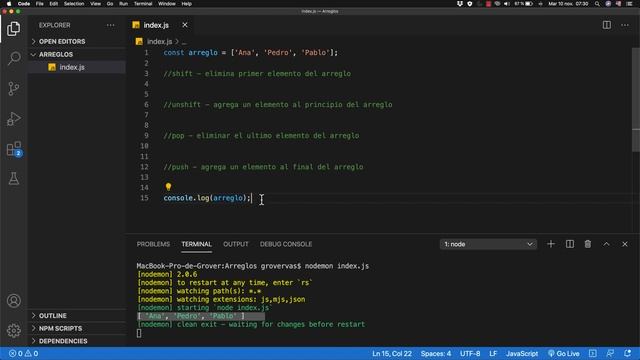The image size is (640, 360).
Task: Open the Explorer view in activity bar
Action: pyautogui.click(x=13, y=29)
